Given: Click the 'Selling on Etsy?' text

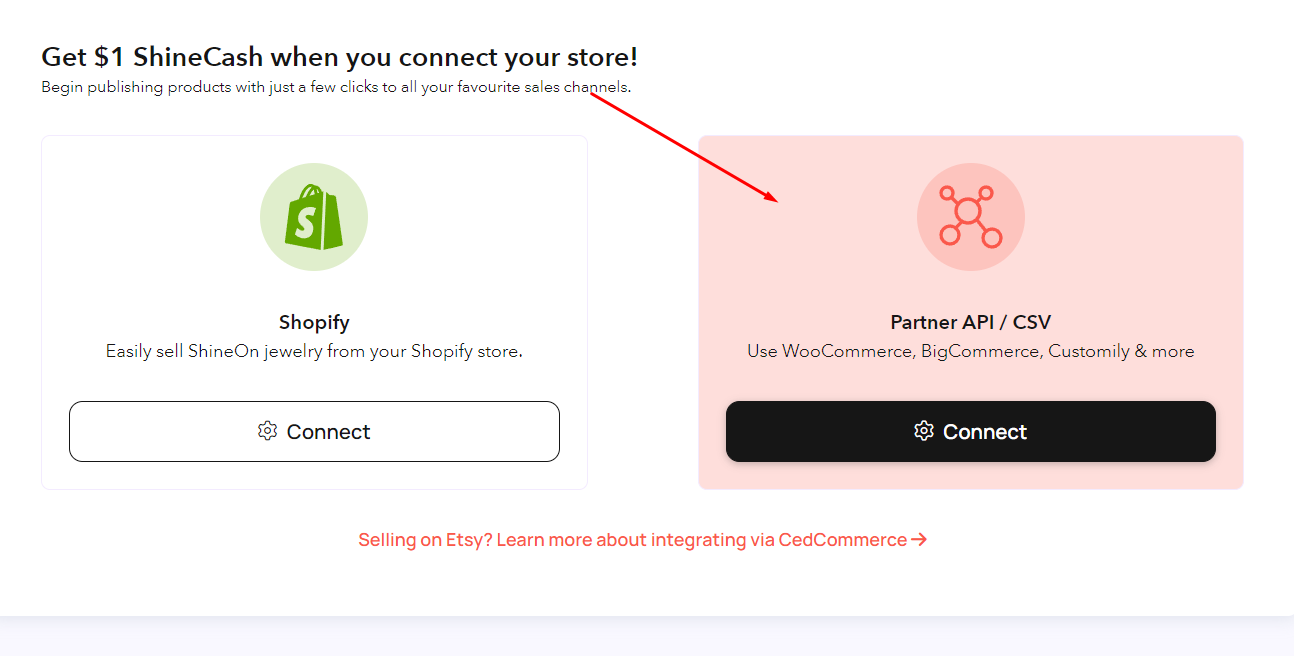Looking at the screenshot, I should [425, 540].
